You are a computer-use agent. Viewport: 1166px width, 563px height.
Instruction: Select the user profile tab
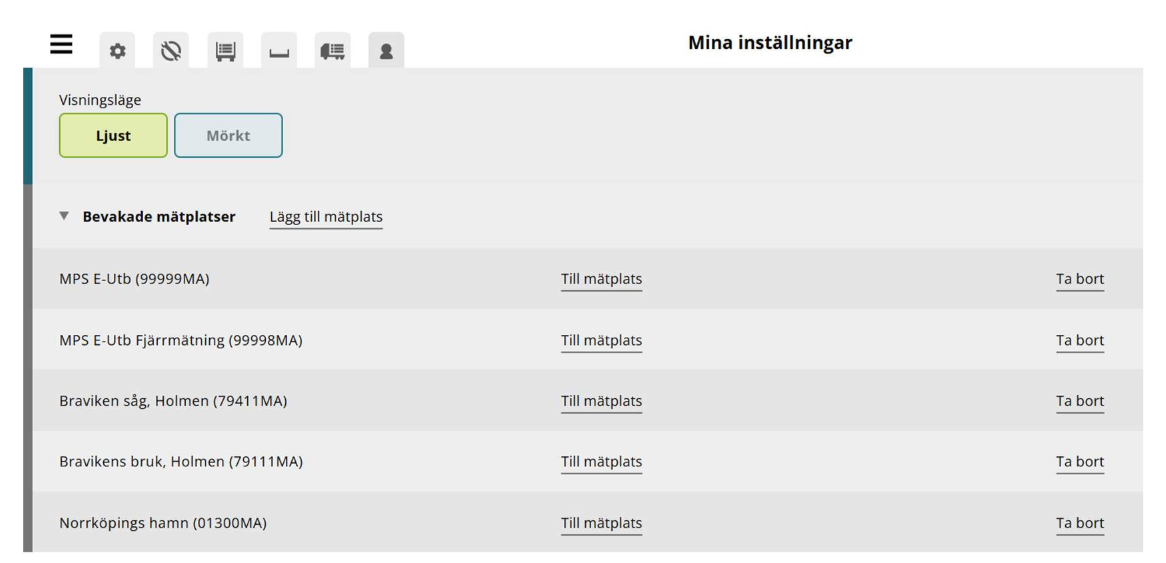tap(387, 51)
